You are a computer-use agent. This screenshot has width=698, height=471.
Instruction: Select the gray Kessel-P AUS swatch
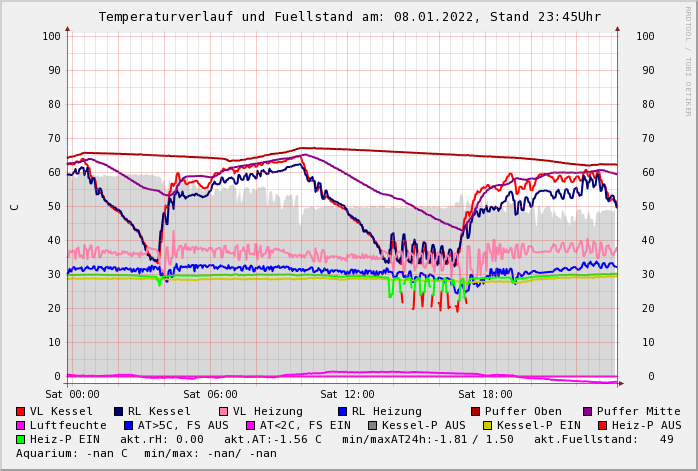pyautogui.click(x=387, y=425)
